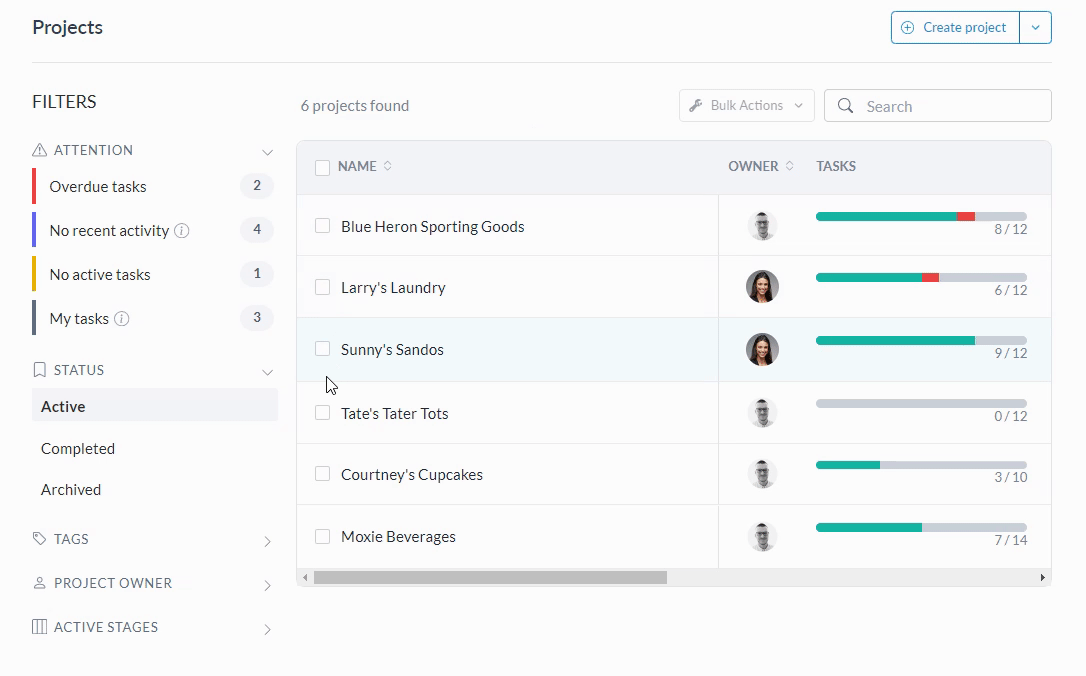
Task: Filter by Overdue tasks
Action: 98,187
